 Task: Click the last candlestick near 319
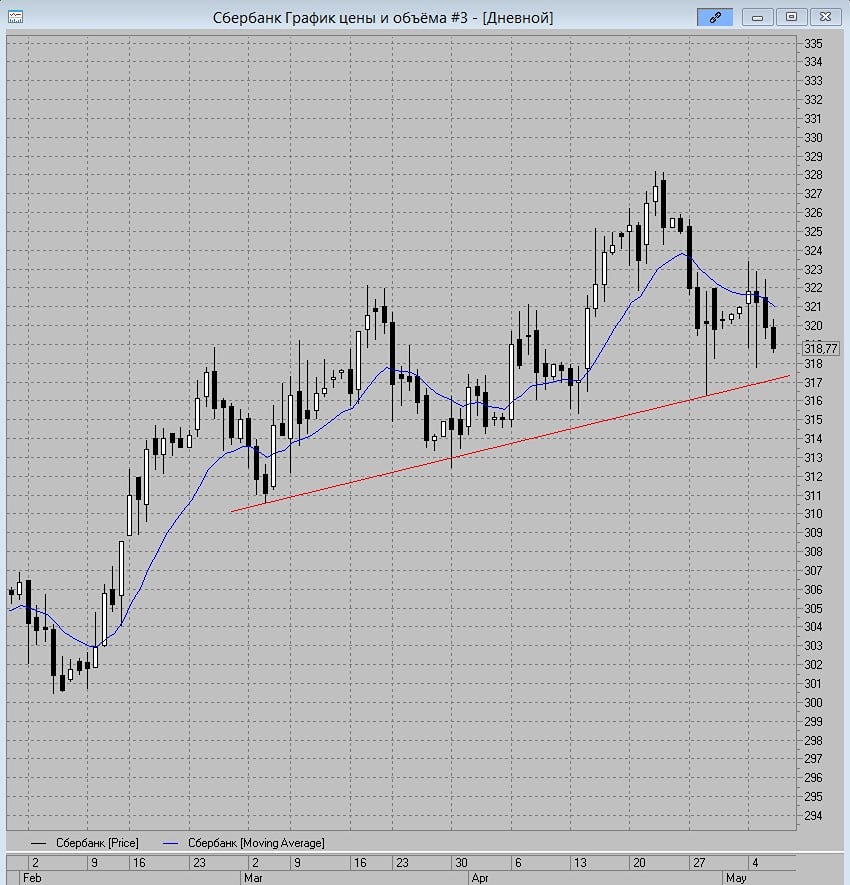point(773,338)
